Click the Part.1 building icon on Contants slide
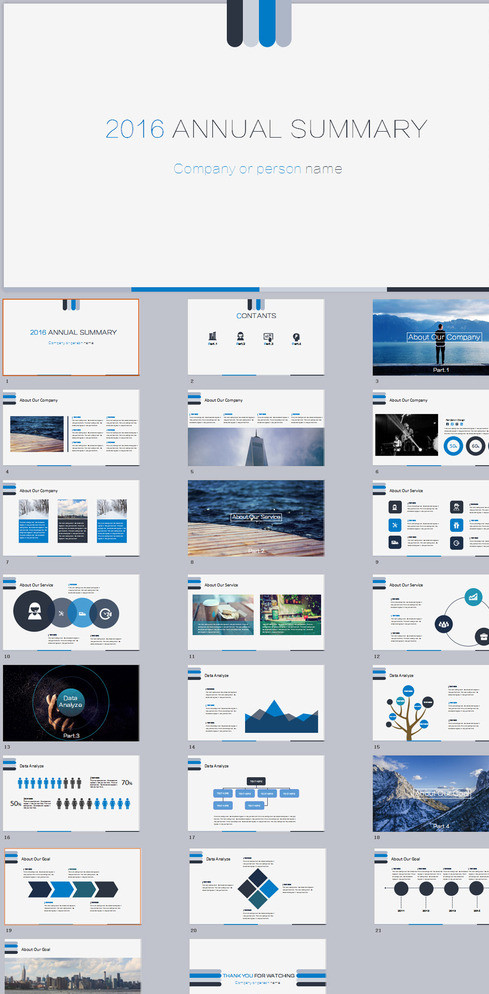This screenshot has width=489, height=994. pyautogui.click(x=212, y=337)
